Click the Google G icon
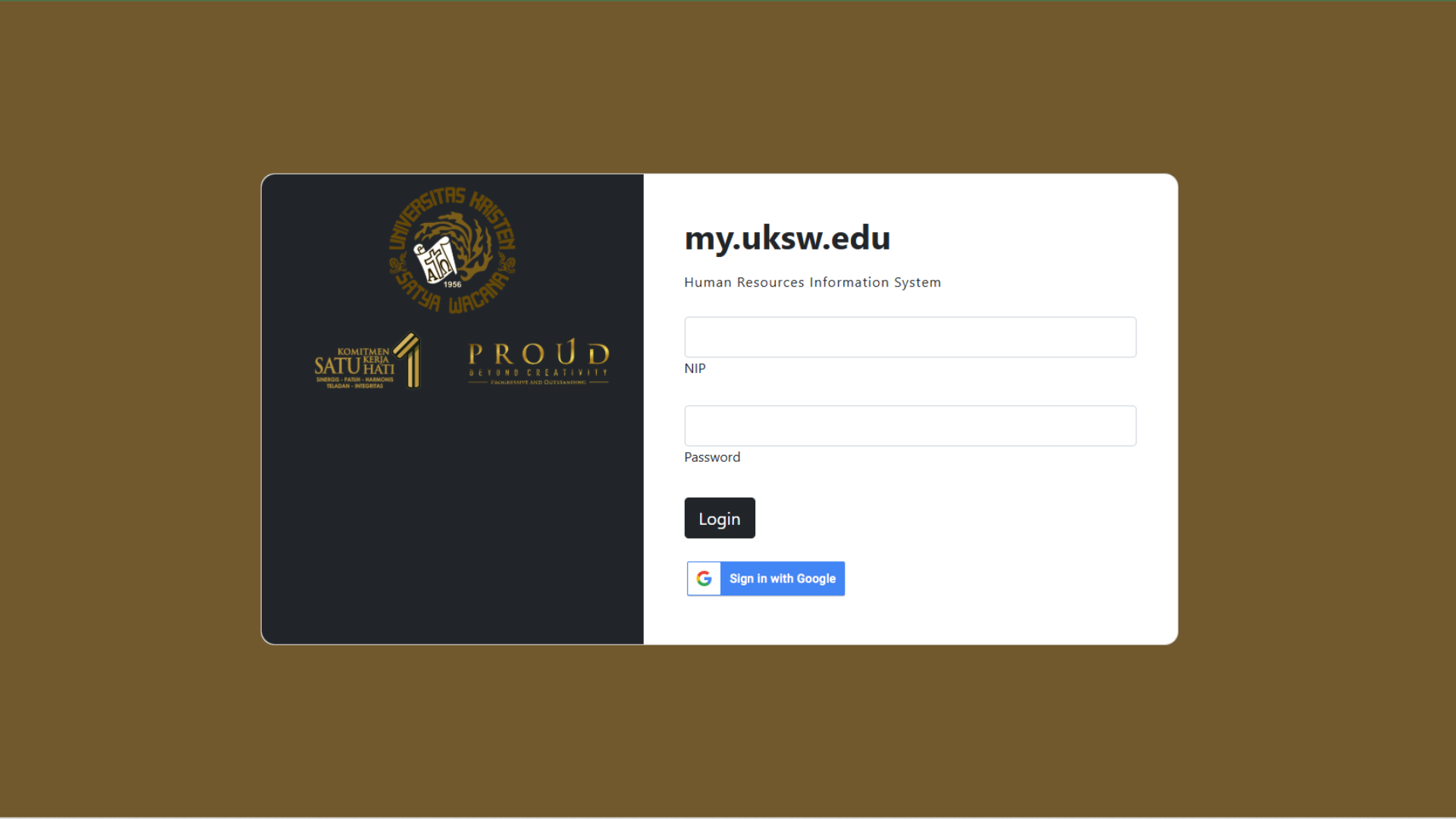 704,579
